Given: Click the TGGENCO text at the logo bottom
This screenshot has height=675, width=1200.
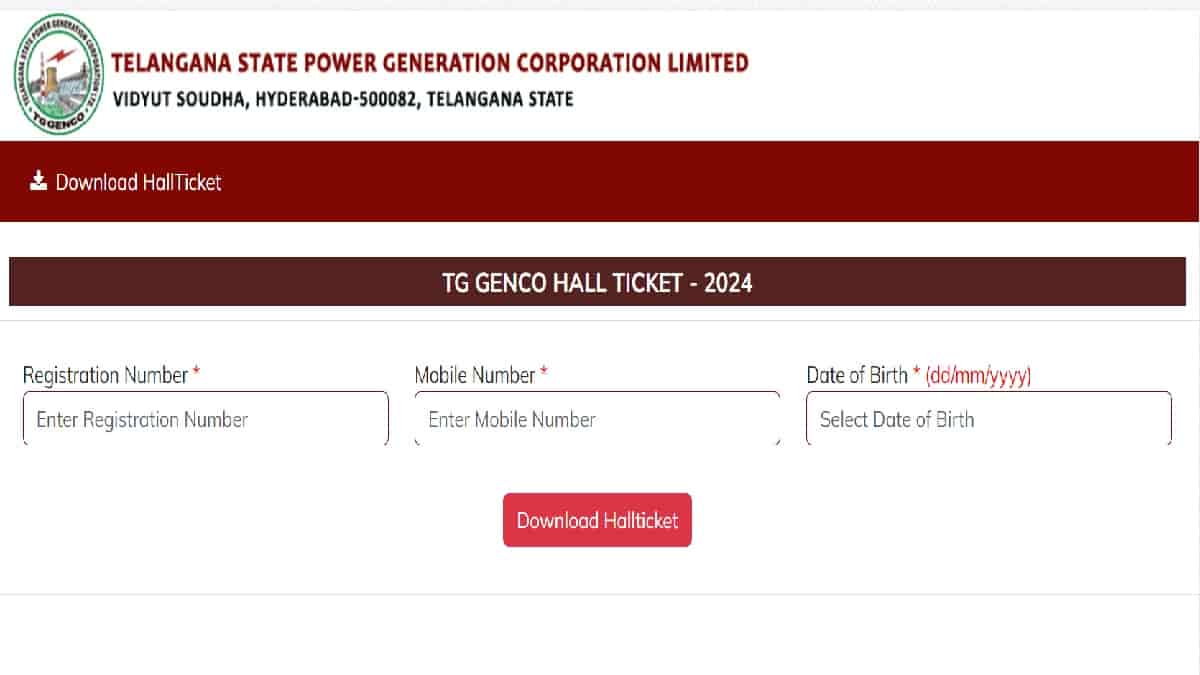Looking at the screenshot, I should point(57,120).
